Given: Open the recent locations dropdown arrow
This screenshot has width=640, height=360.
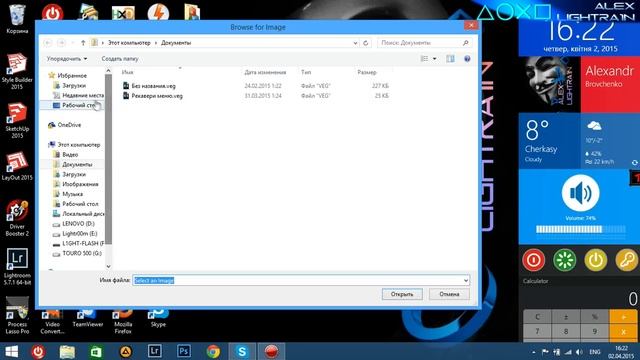Looking at the screenshot, I should coord(72,42).
